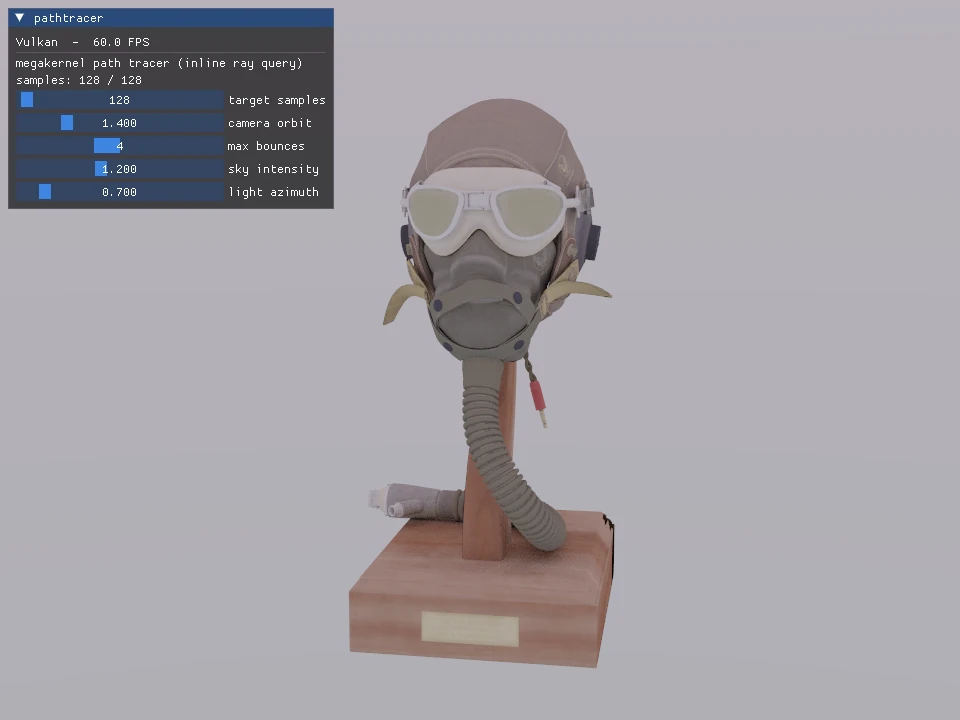This screenshot has width=960, height=720.
Task: Click the sky intensity slider
Action: 120,169
